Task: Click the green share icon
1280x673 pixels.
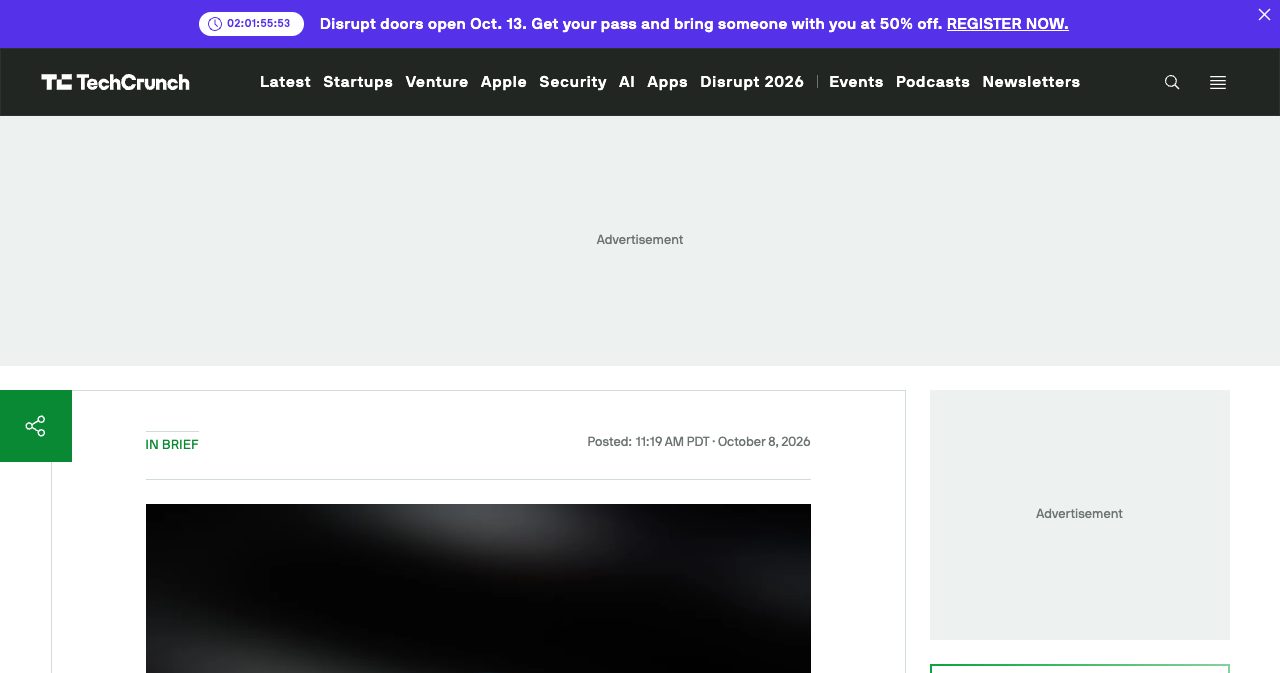Action: pos(36,426)
